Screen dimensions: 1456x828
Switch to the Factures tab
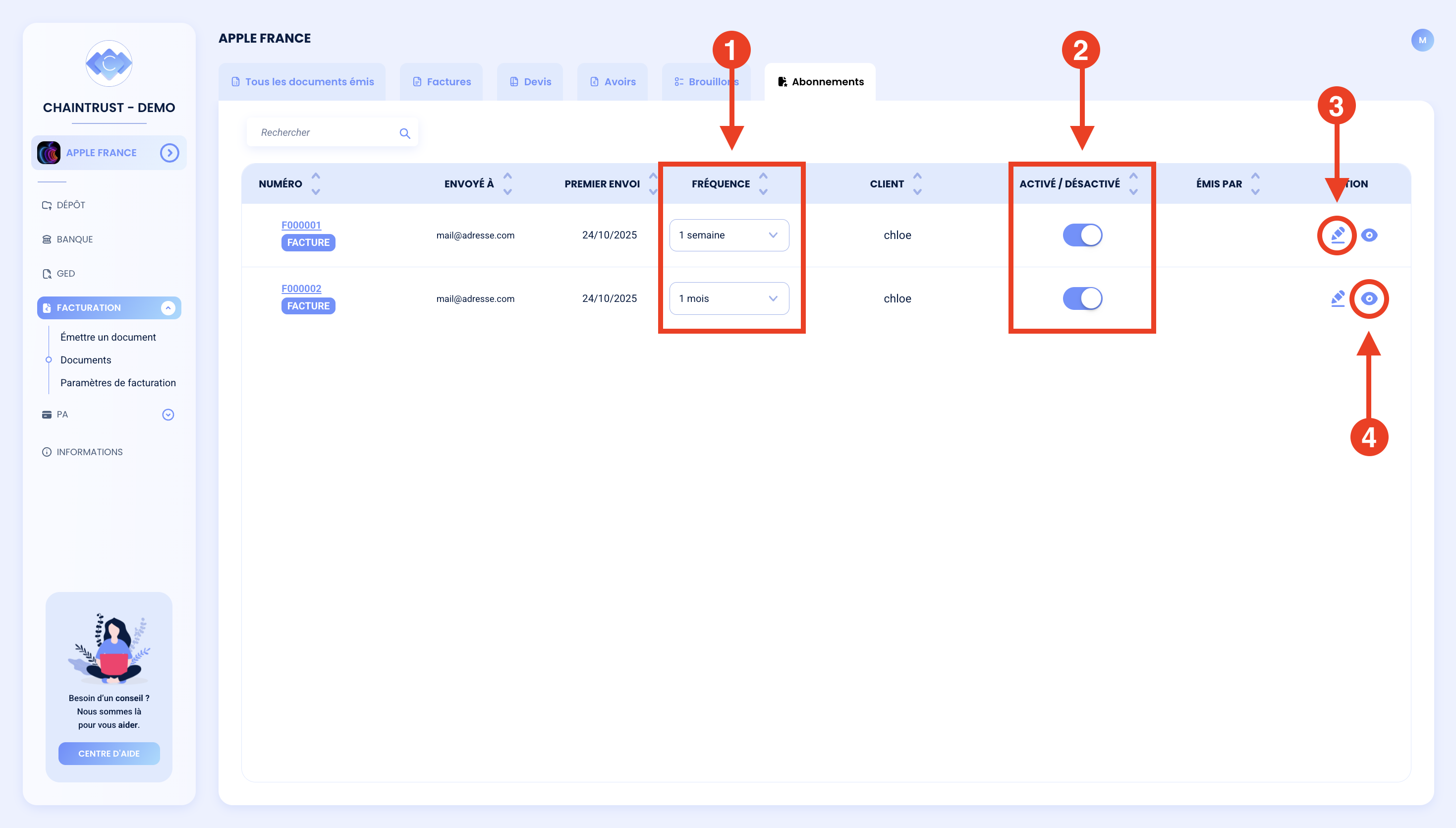click(x=442, y=81)
